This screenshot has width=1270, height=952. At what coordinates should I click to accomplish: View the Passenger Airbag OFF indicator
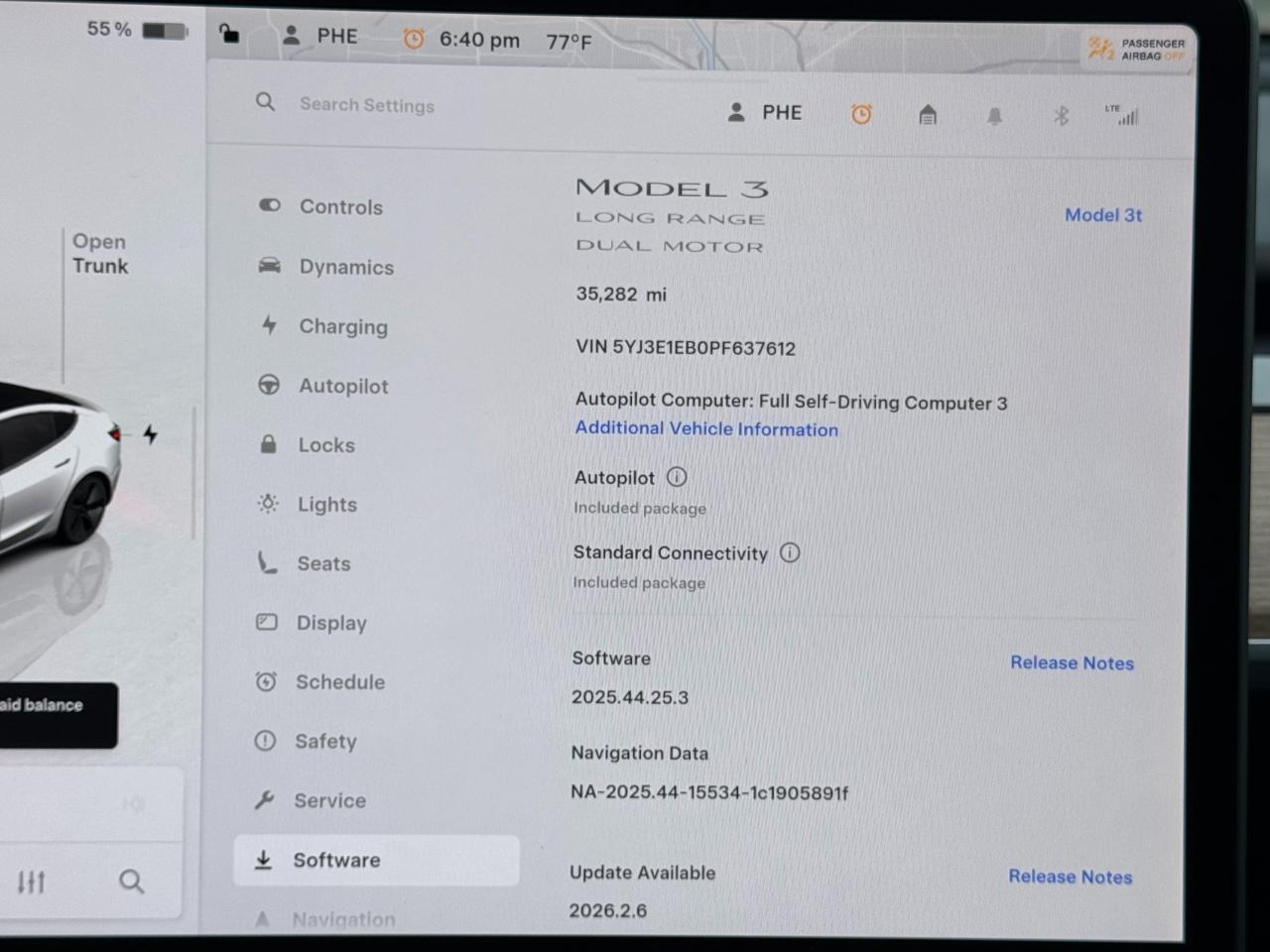pos(1135,50)
